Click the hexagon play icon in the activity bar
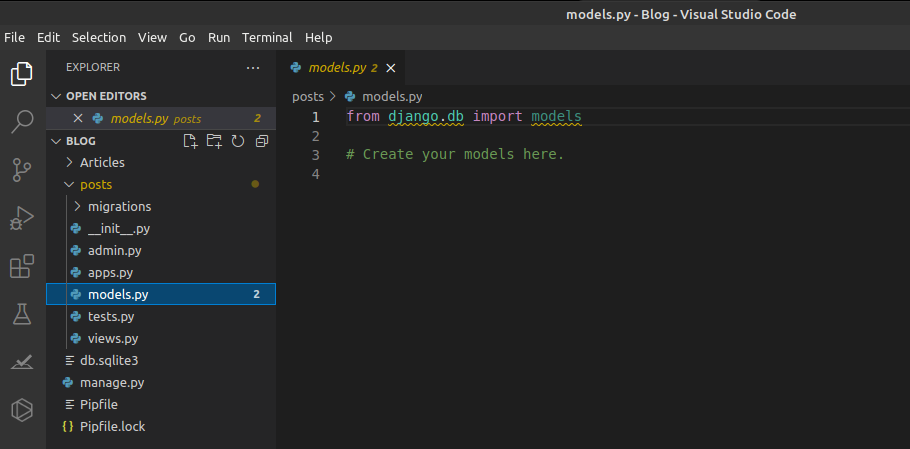 coord(22,410)
